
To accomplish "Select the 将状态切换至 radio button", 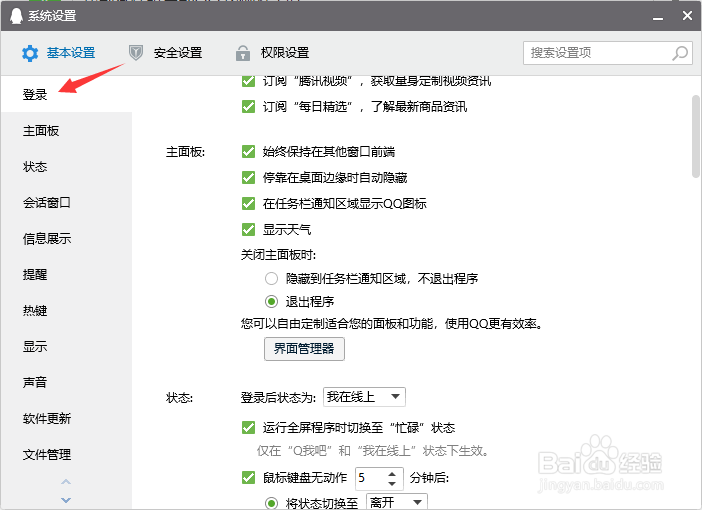I will click(271, 503).
